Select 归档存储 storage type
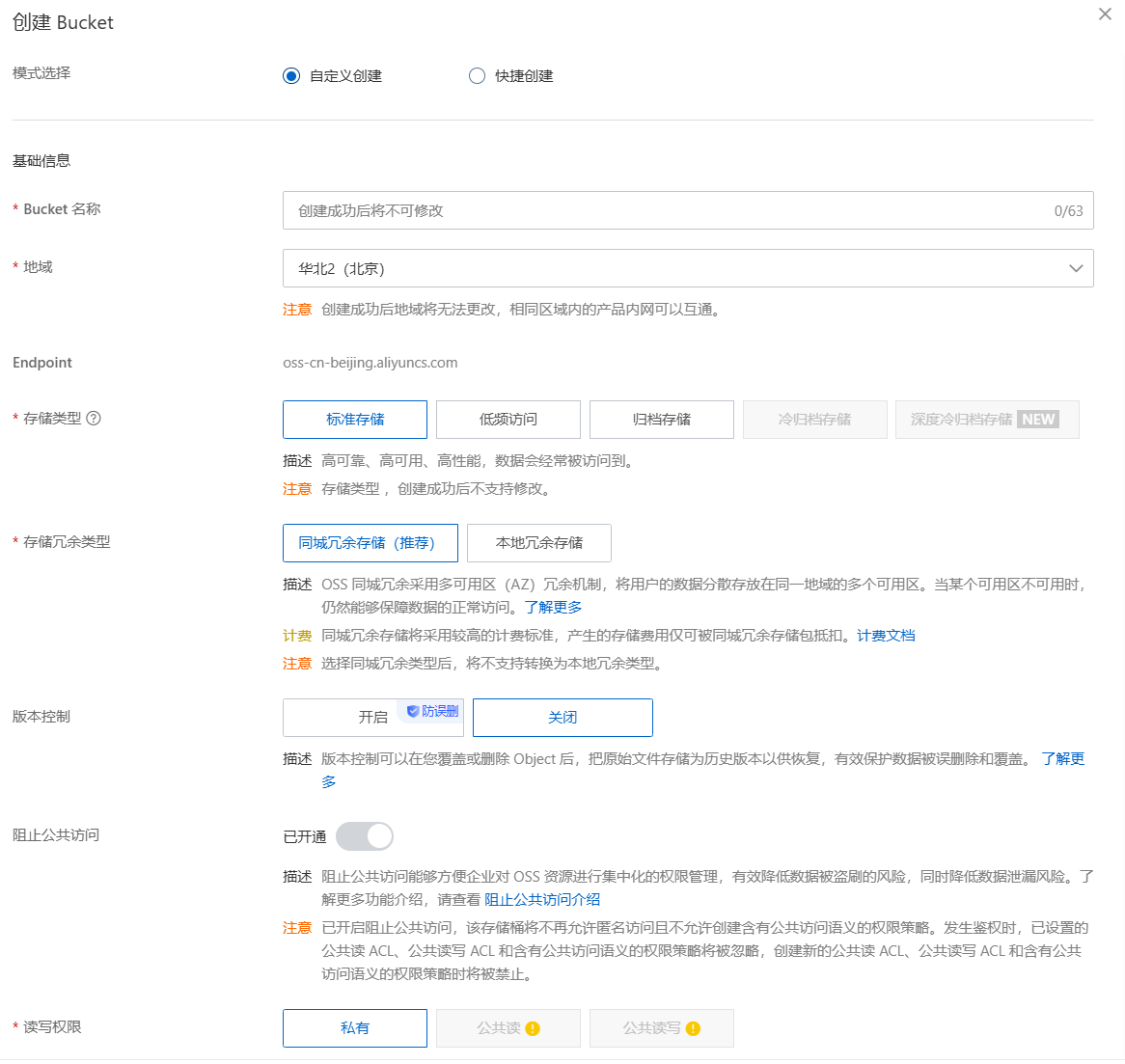 662,420
